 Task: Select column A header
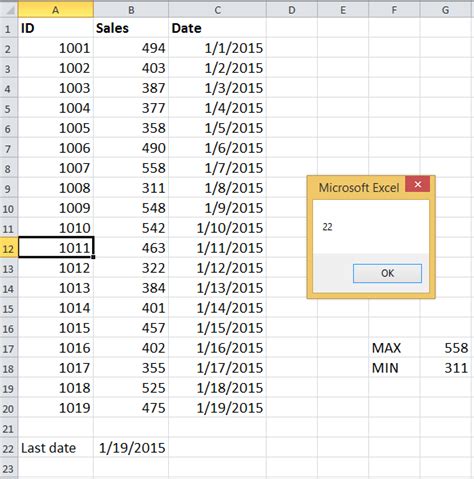coord(56,10)
